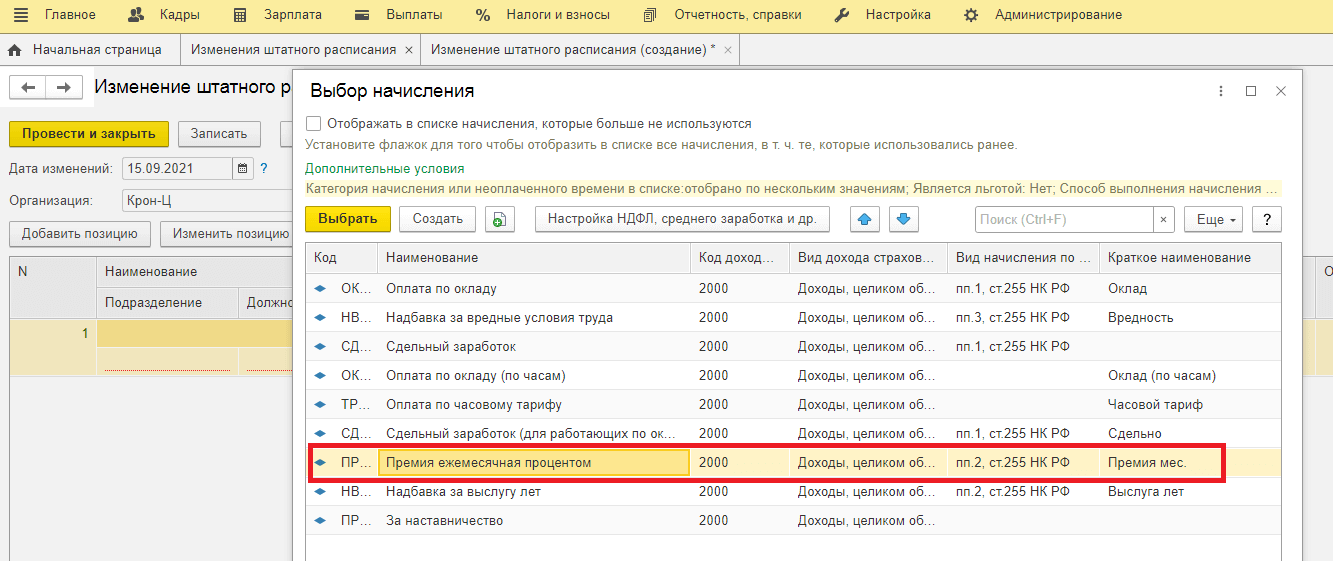Move the item down with blue arrow
Image resolution: width=1333 pixels, height=561 pixels.
pyautogui.click(x=902, y=219)
